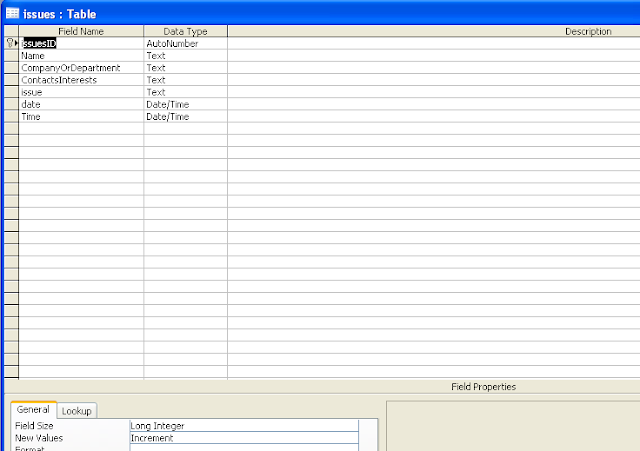Click the Field Size property label
The image size is (640, 451).
point(34,426)
